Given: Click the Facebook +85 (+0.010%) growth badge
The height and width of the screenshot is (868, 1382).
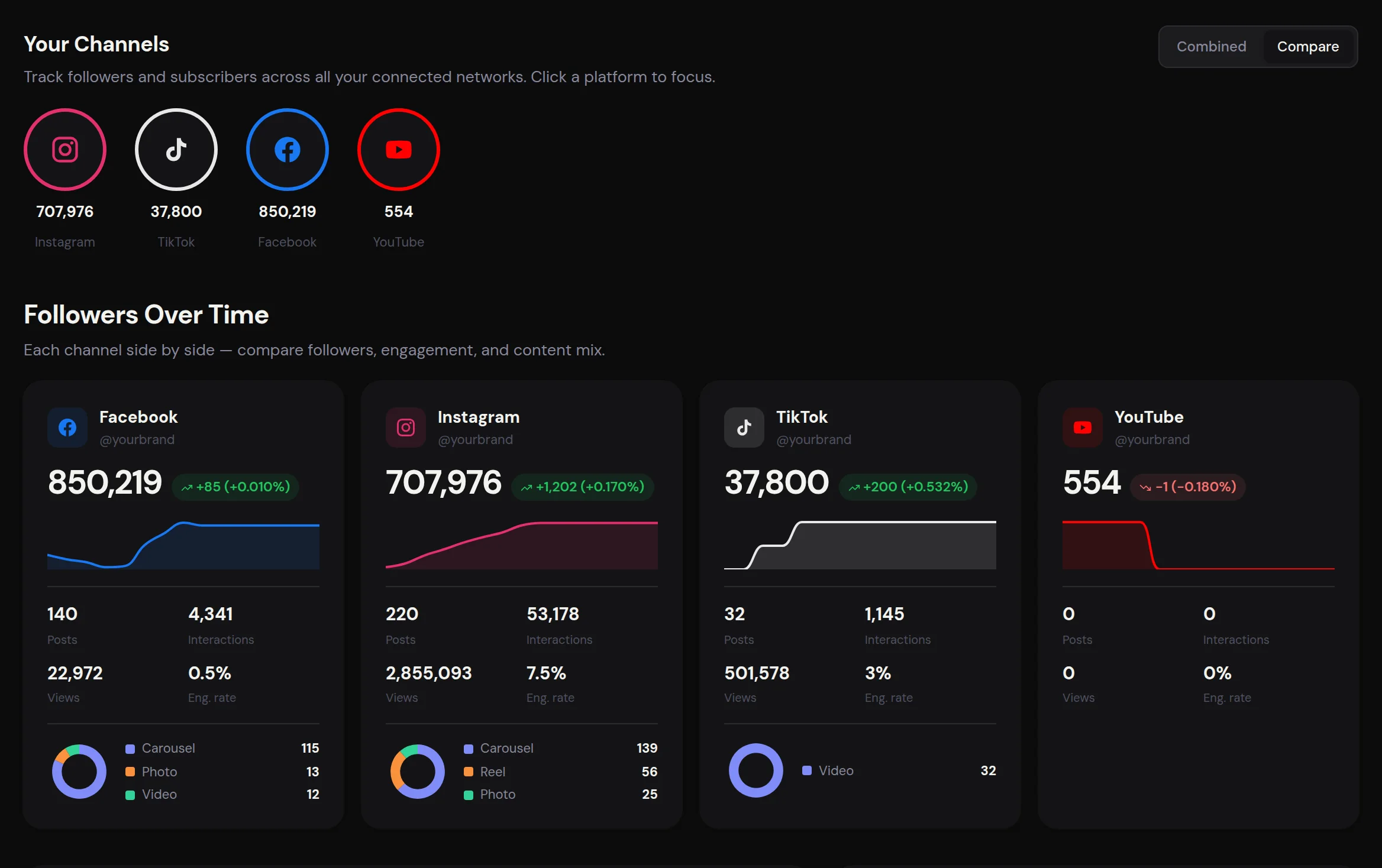Looking at the screenshot, I should click(235, 487).
